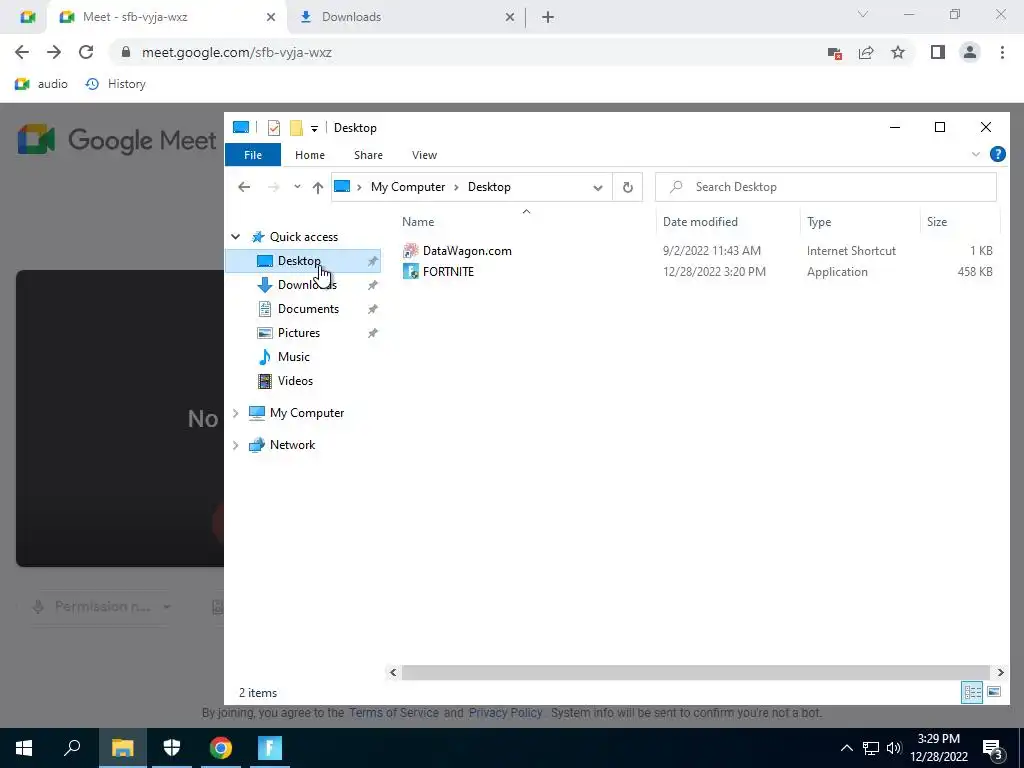
Task: Click Explorer back navigation arrow
Action: [244, 187]
